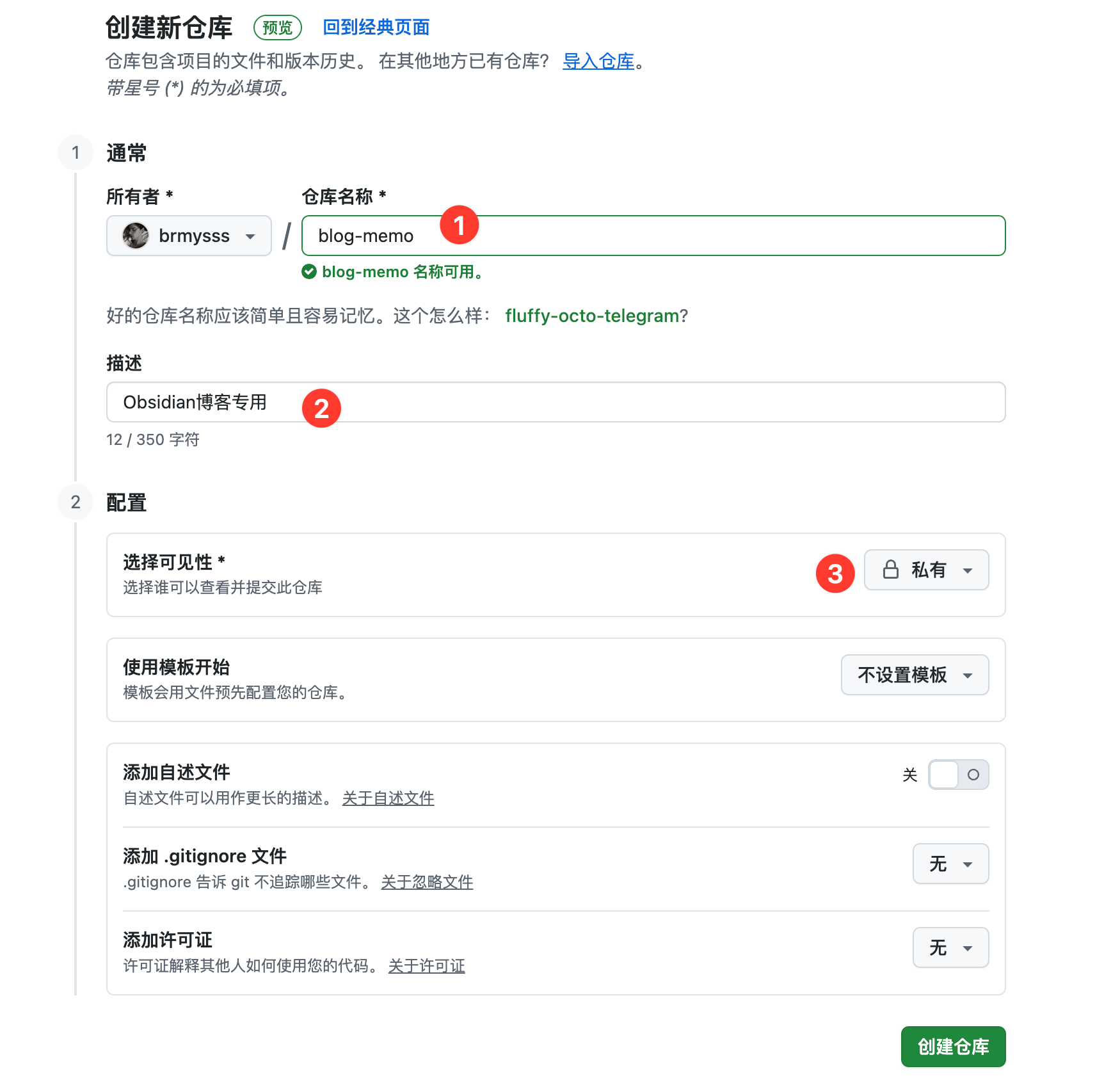
Task: Follow the 导入仓库 link
Action: click(598, 61)
